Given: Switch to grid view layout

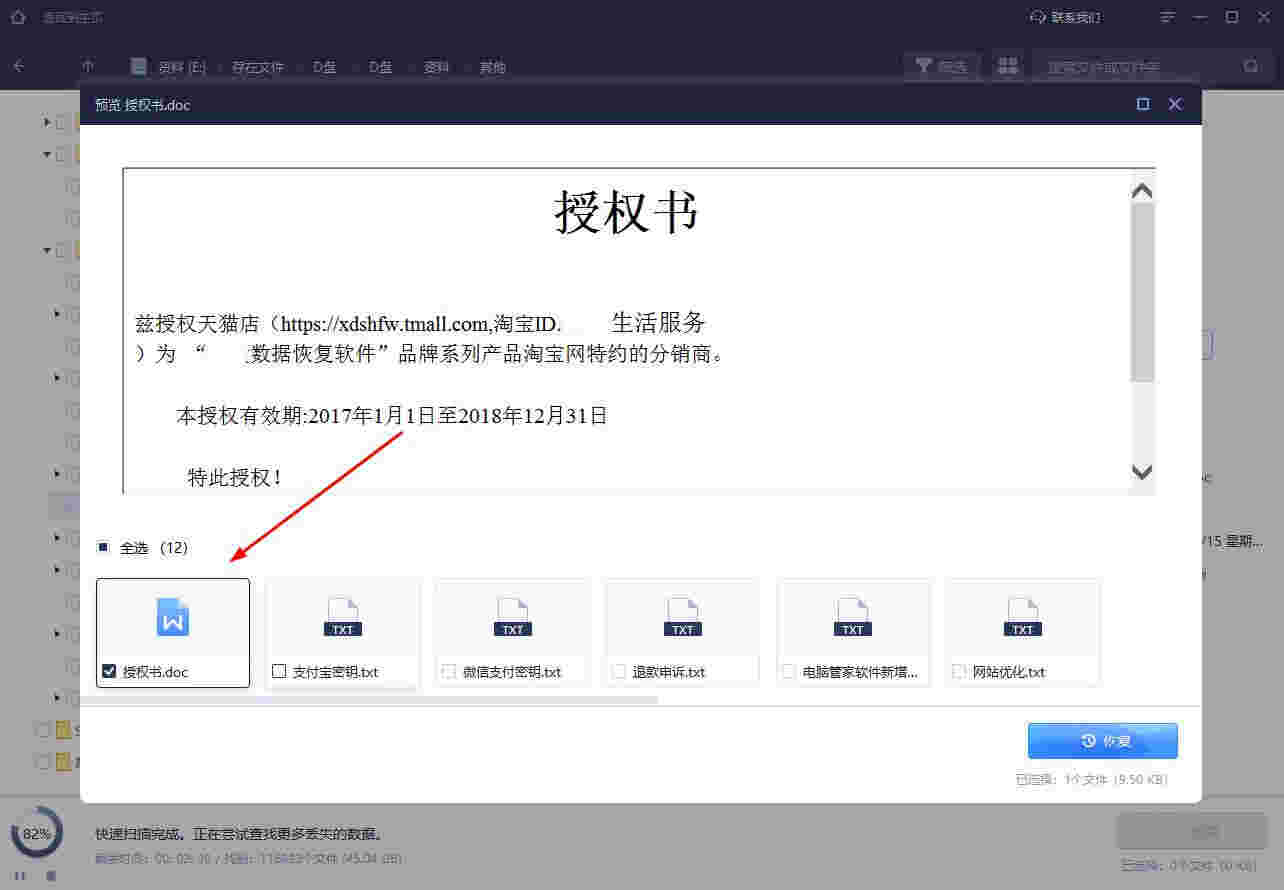Looking at the screenshot, I should [1008, 66].
